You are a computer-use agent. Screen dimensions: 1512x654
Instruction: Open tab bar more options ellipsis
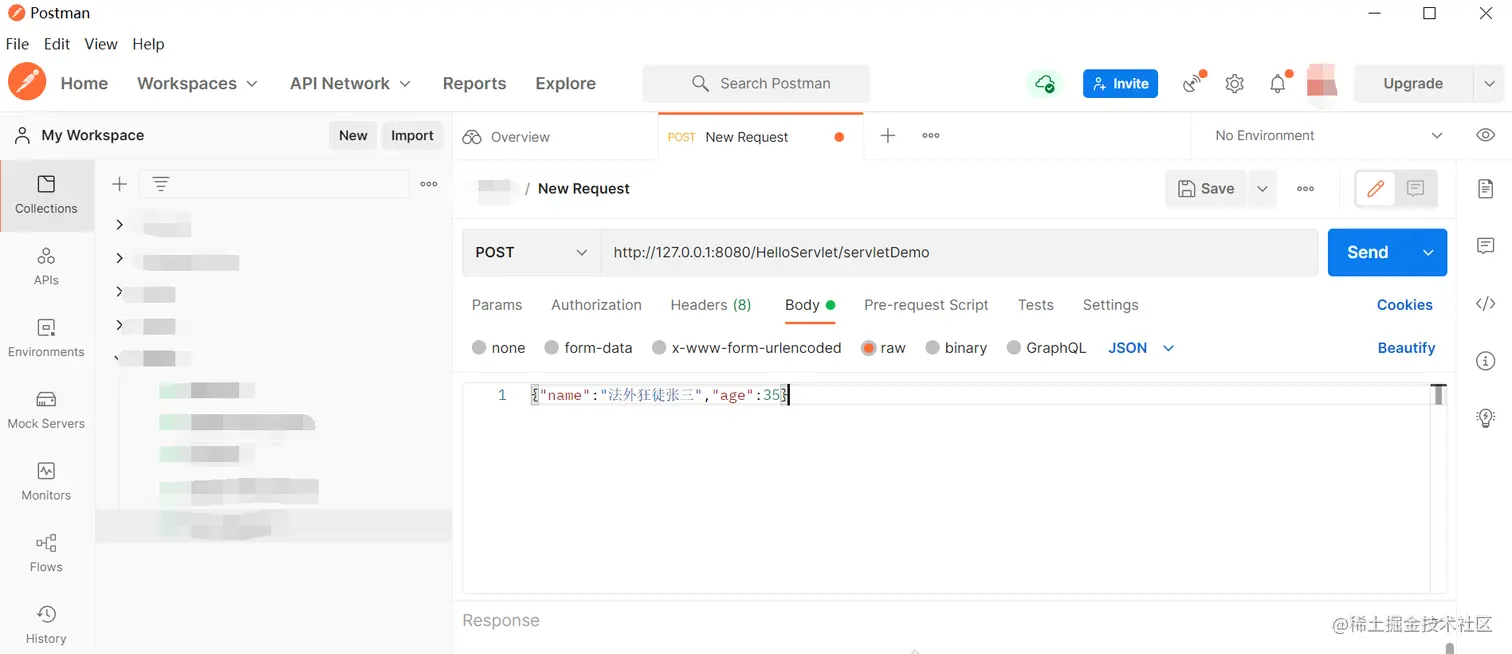[x=931, y=135]
